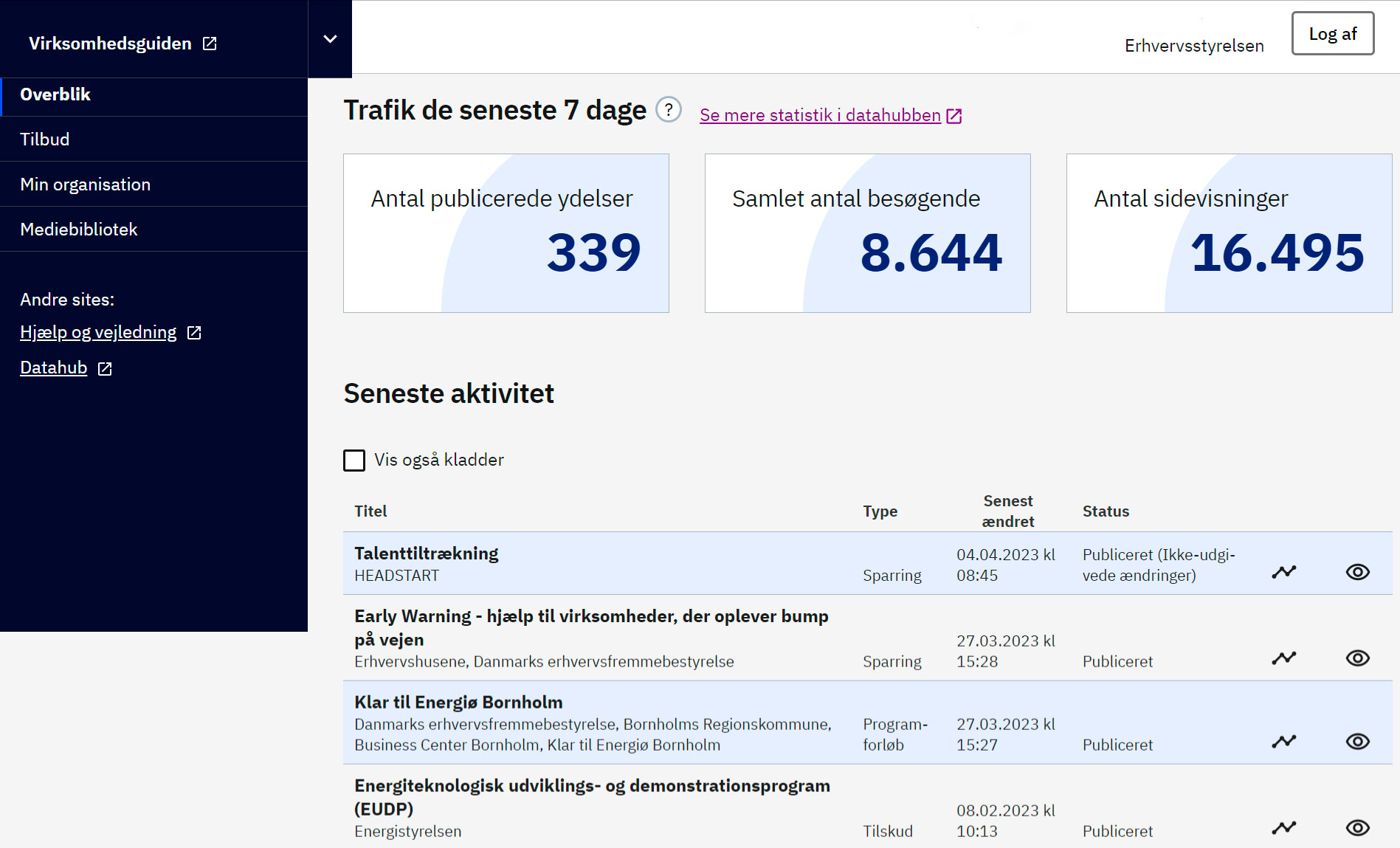The height and width of the screenshot is (848, 1400).
Task: Open the Tilbud menu item
Action: 45,139
